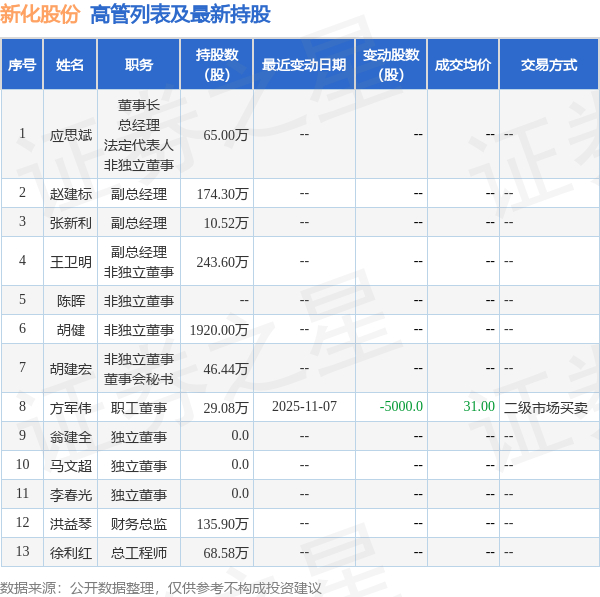Viewport: 600px width, 597px height.
Task: Select the 序号 column header
Action: (x=22, y=65)
